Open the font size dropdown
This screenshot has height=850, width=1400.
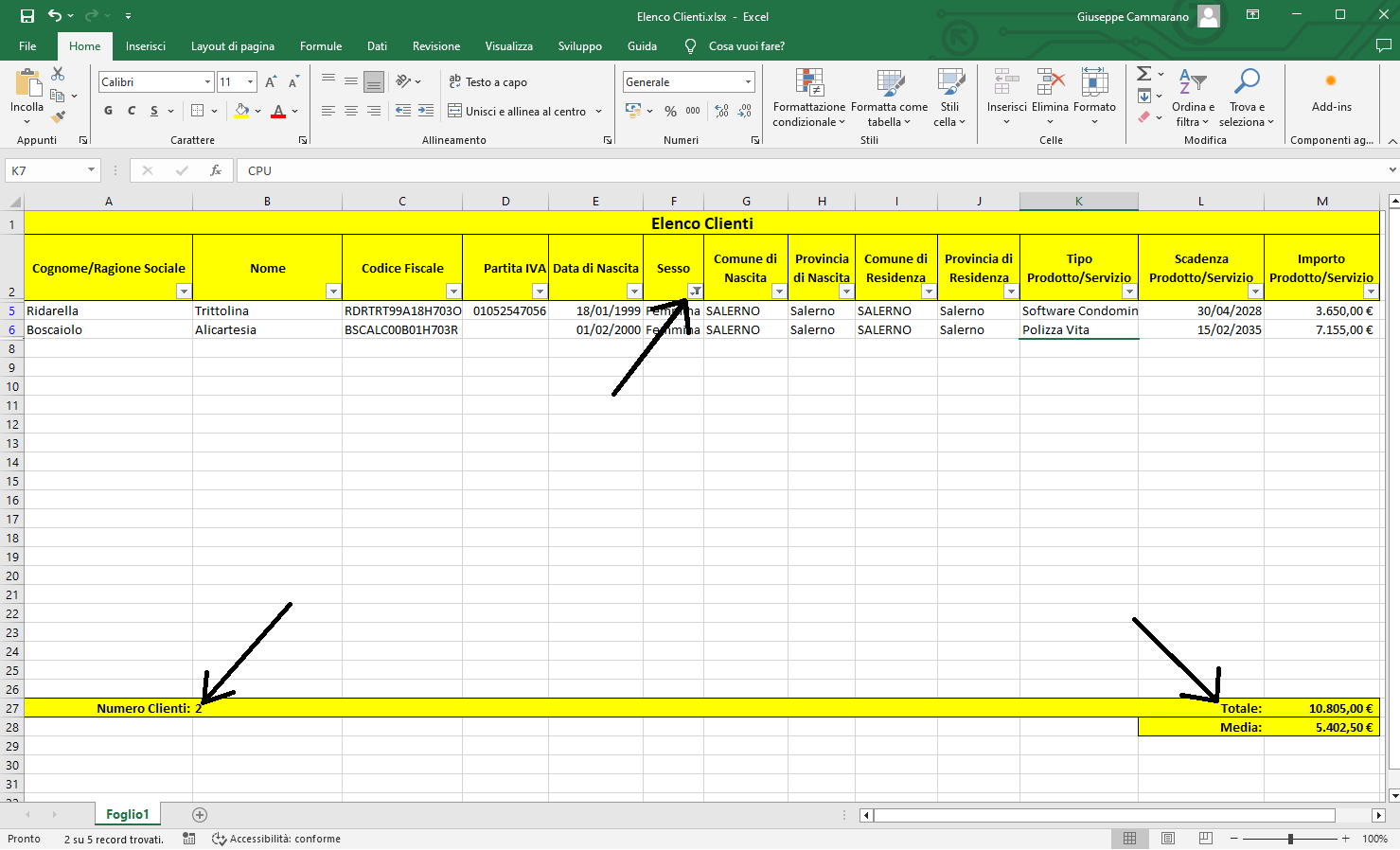pyautogui.click(x=250, y=82)
